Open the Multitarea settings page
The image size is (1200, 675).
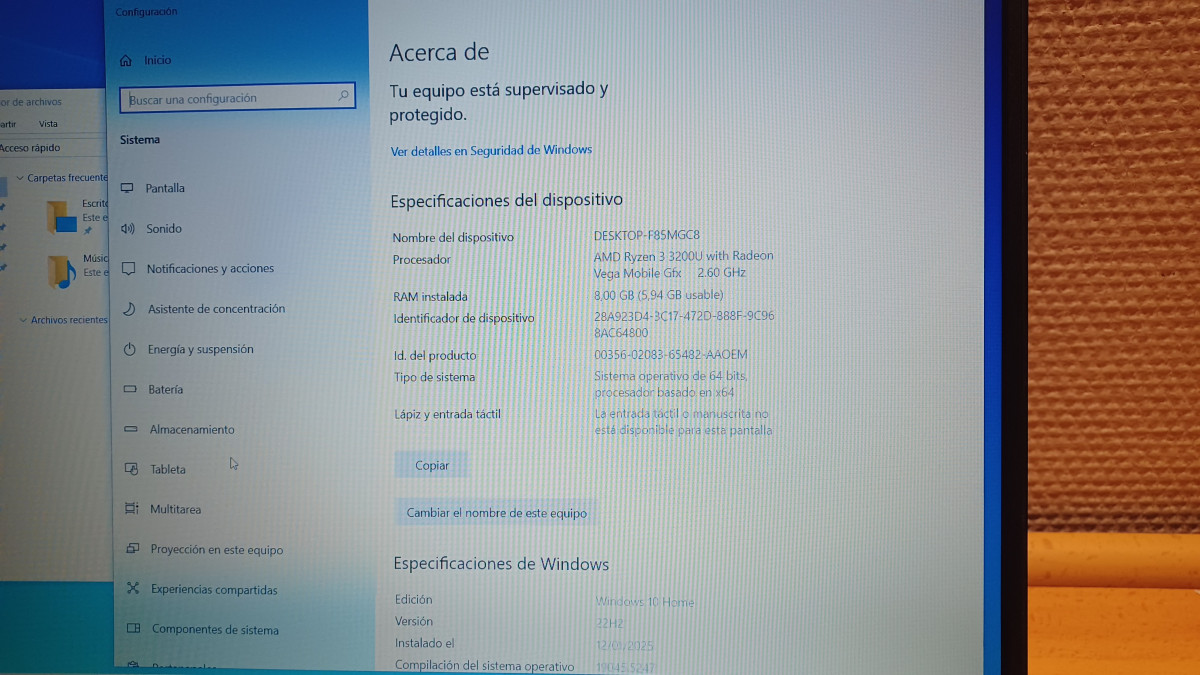click(175, 509)
